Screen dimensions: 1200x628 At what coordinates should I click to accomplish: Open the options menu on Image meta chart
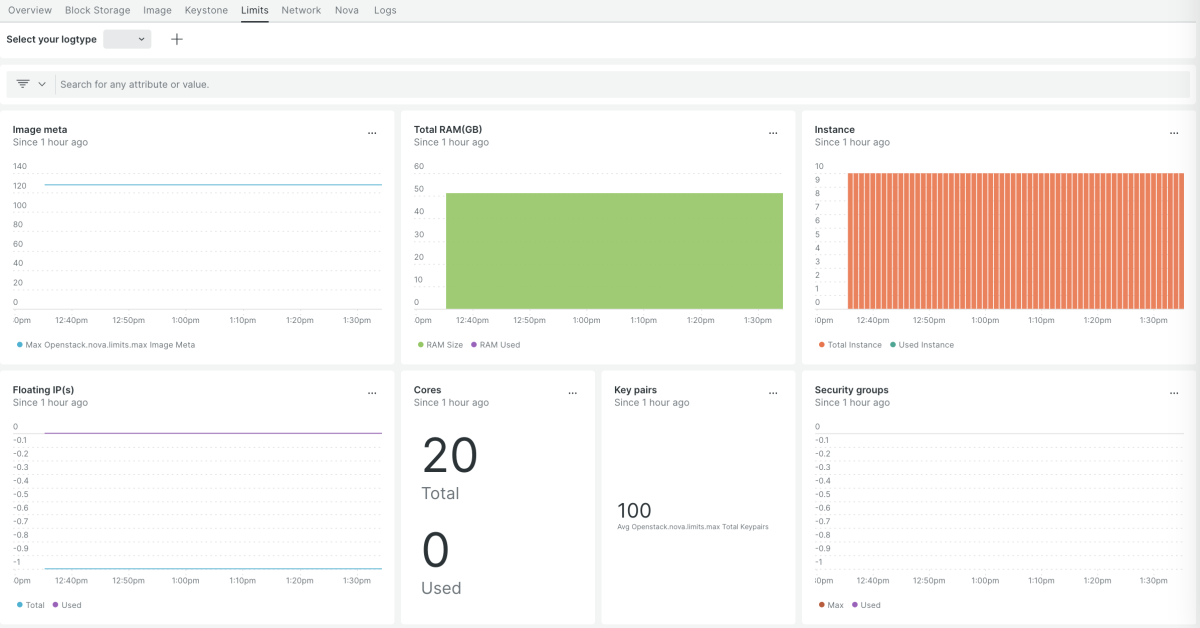pyautogui.click(x=372, y=132)
